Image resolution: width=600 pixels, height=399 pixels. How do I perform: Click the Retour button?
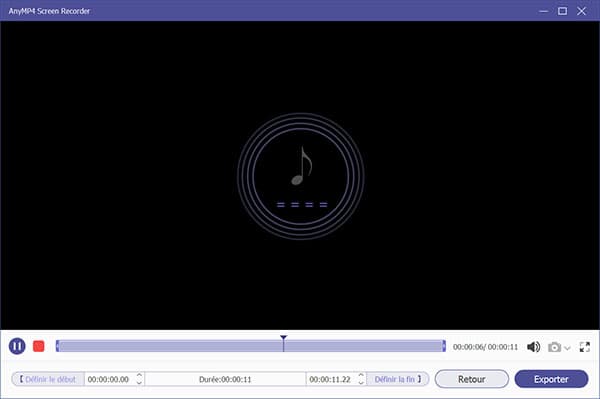point(472,379)
